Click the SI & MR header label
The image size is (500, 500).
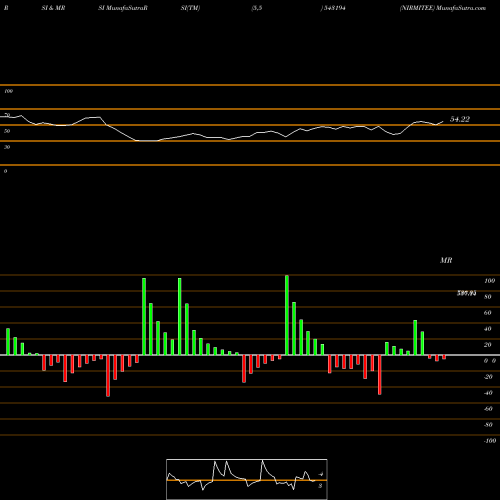53,8
